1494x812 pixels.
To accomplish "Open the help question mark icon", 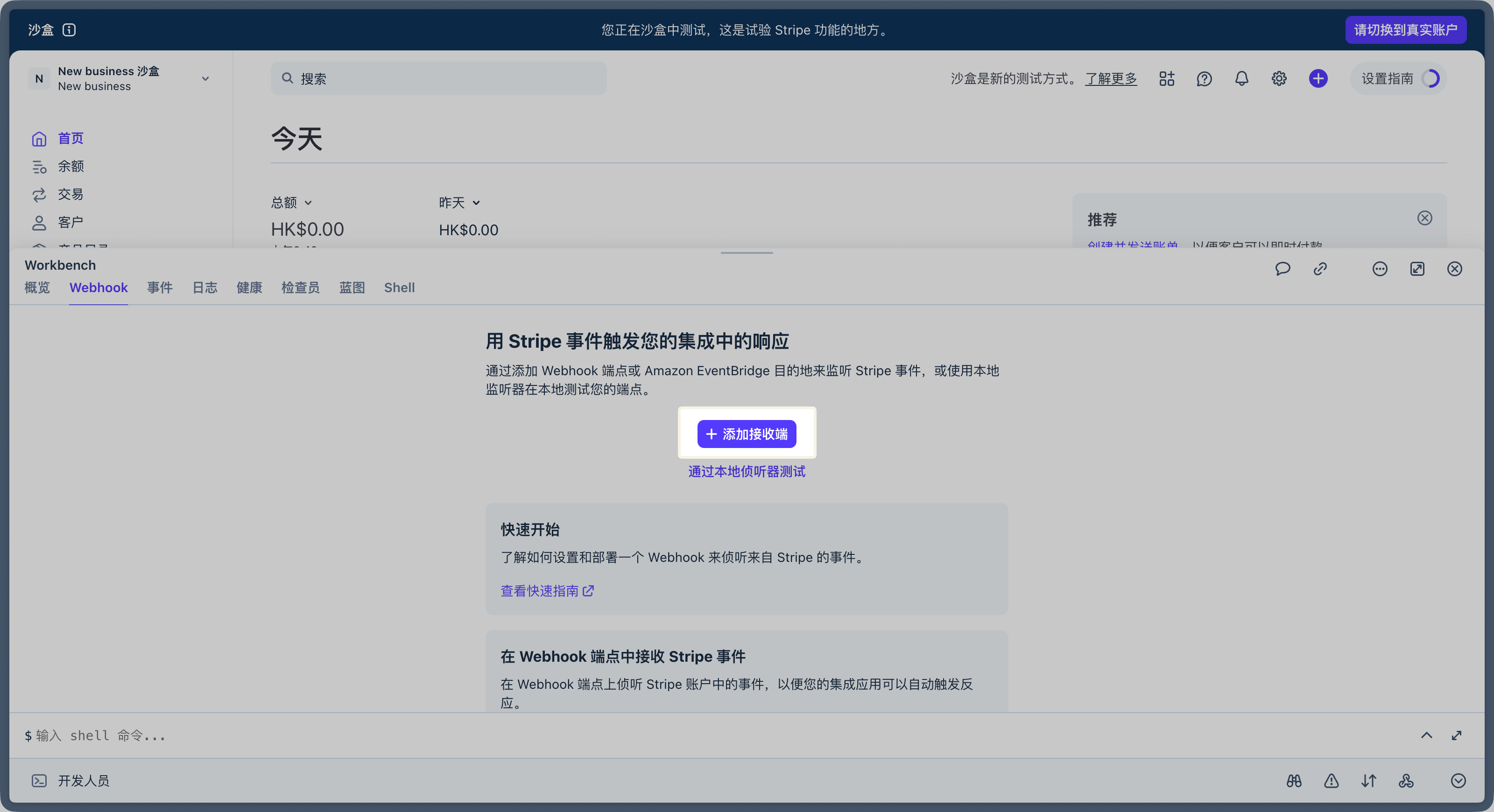I will (1204, 78).
